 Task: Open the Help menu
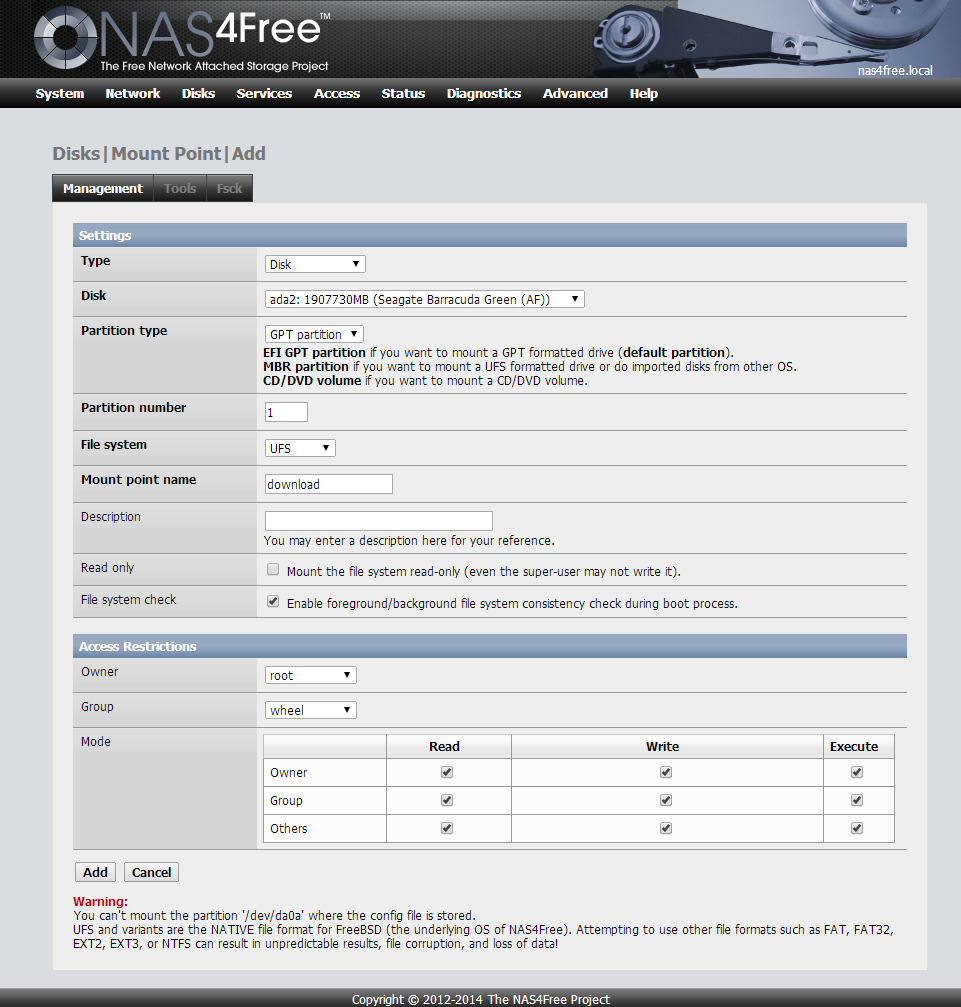pyautogui.click(x=644, y=94)
